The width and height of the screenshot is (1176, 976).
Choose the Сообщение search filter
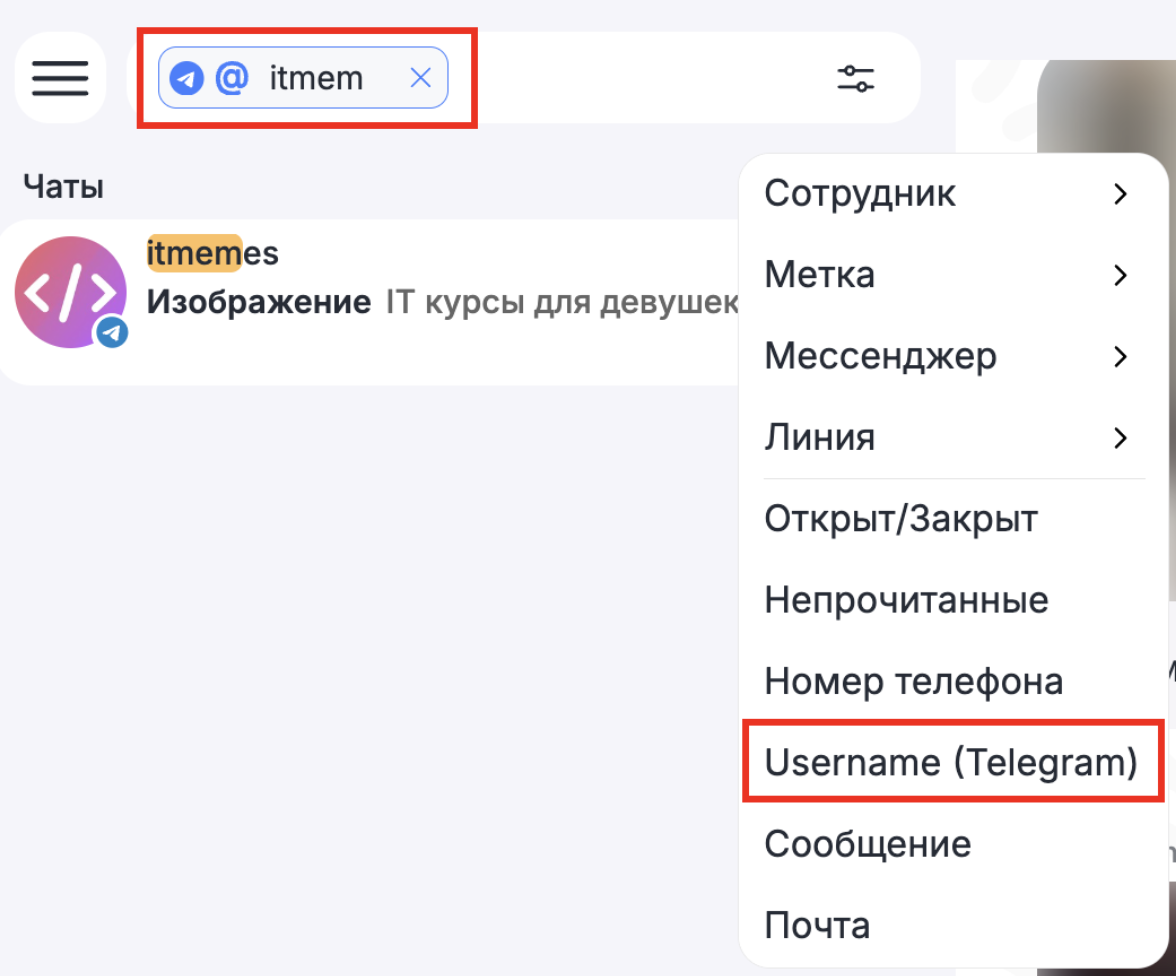[867, 844]
